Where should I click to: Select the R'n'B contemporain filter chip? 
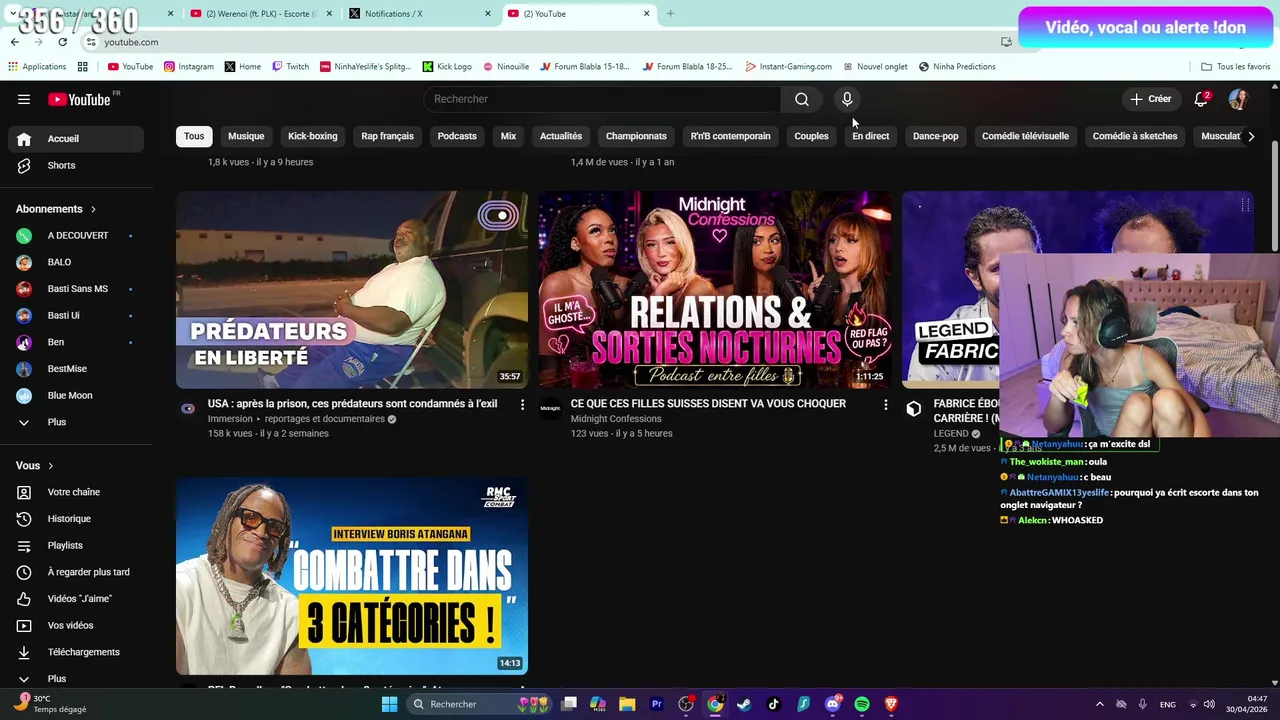730,136
